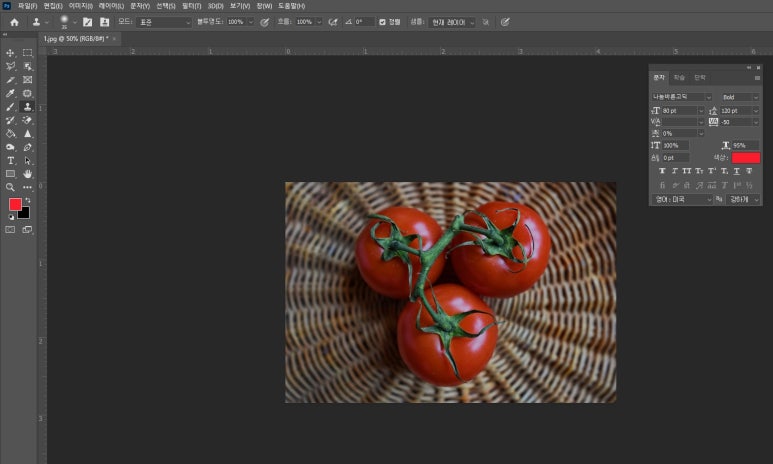773x464 pixels.
Task: Open the font size 80 pt dropdown
Action: pos(701,111)
